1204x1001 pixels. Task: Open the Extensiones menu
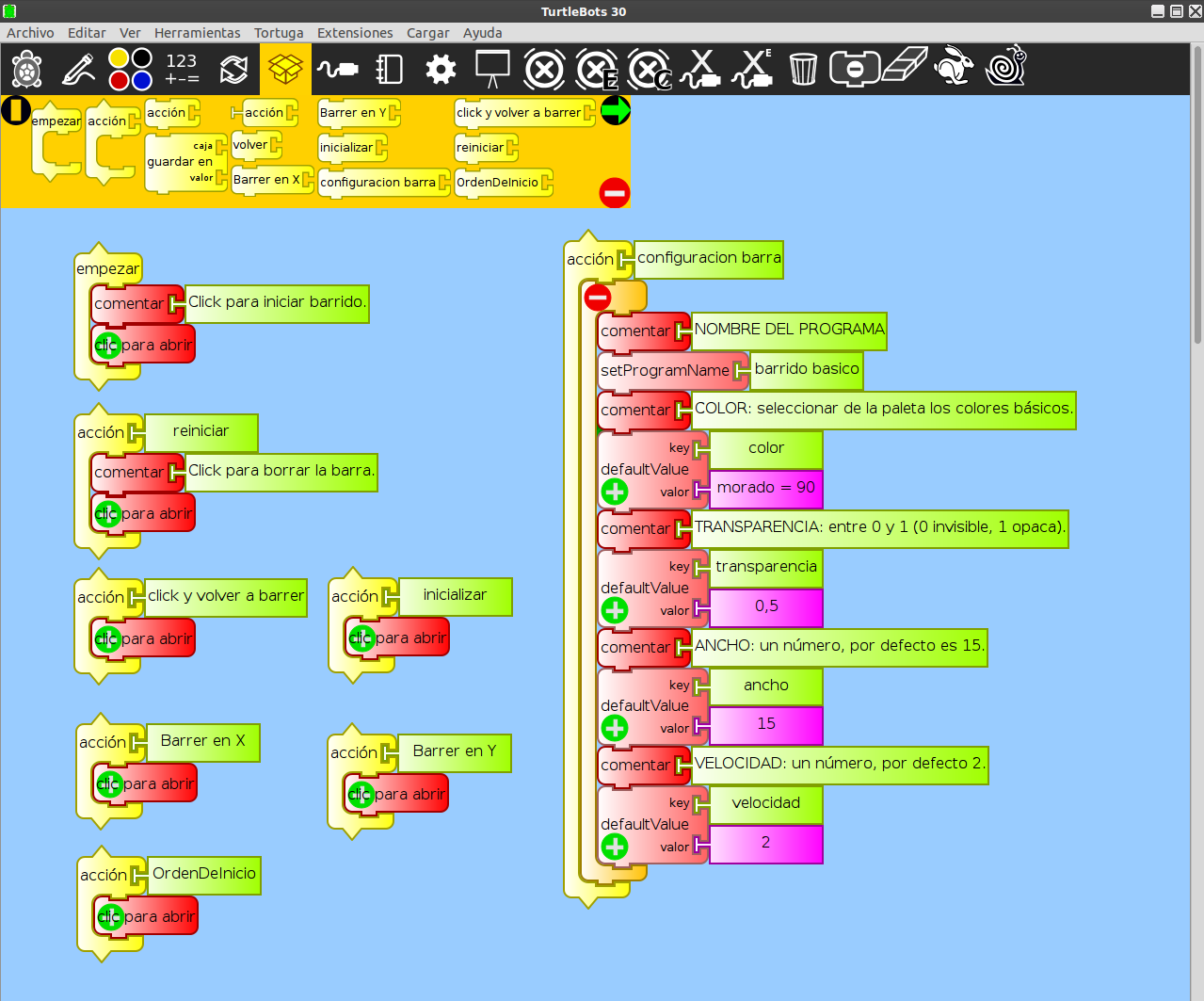[355, 33]
